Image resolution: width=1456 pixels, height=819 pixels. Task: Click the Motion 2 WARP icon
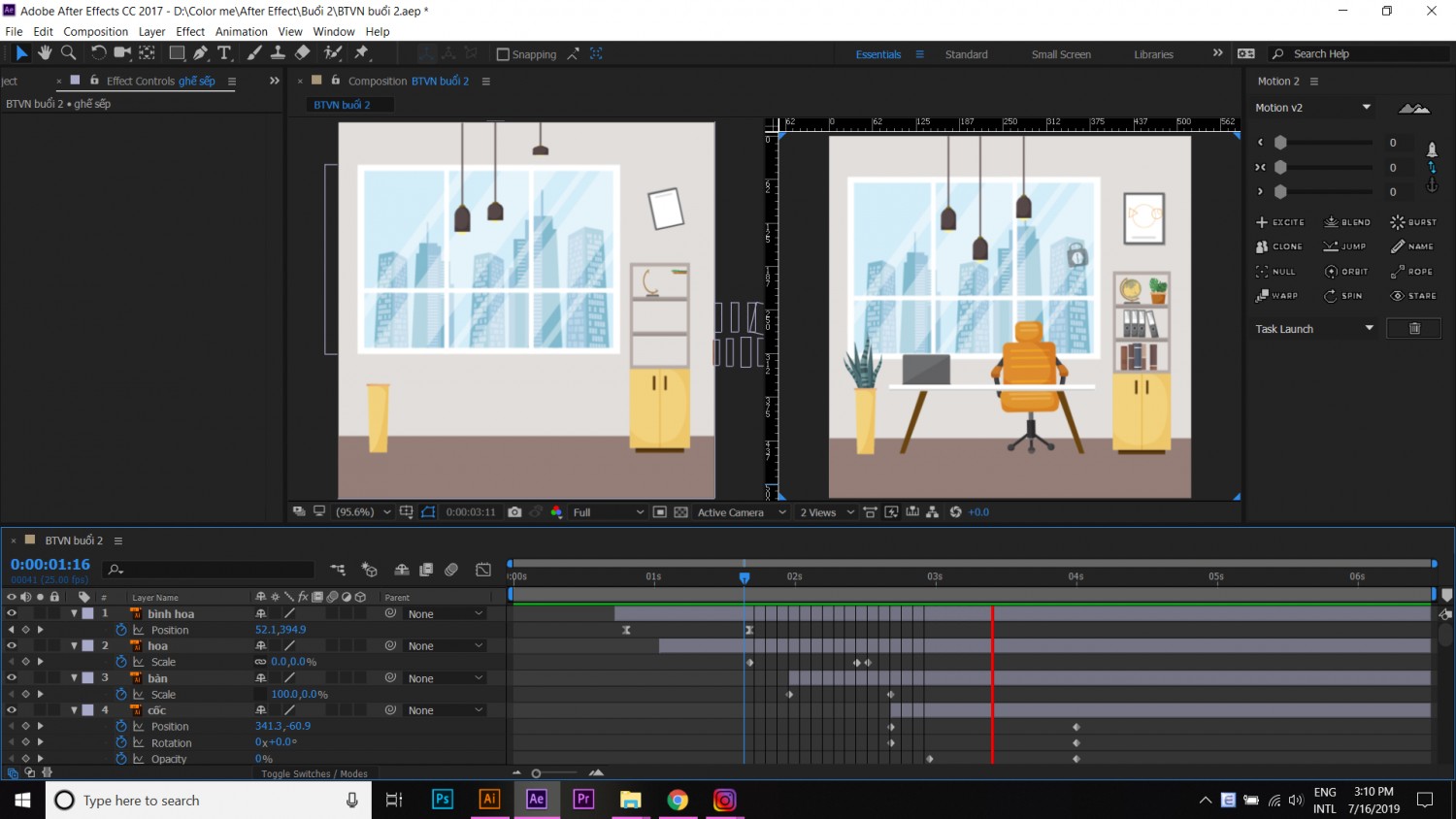click(1276, 296)
